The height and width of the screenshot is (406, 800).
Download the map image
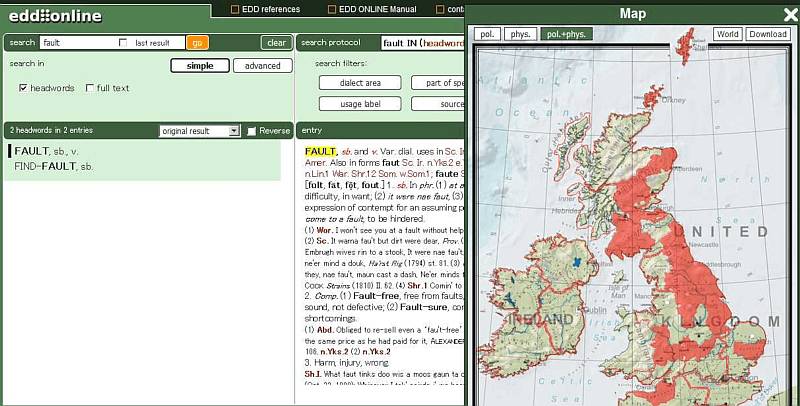point(767,34)
